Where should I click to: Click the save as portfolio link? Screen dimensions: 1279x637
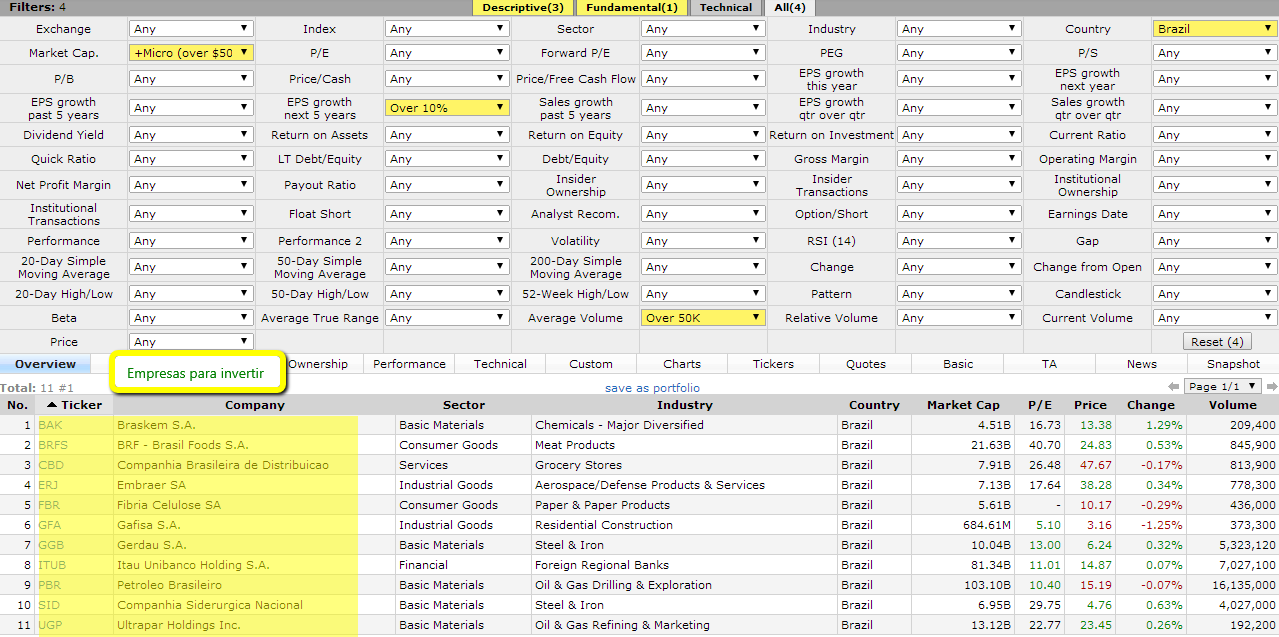pyautogui.click(x=652, y=388)
